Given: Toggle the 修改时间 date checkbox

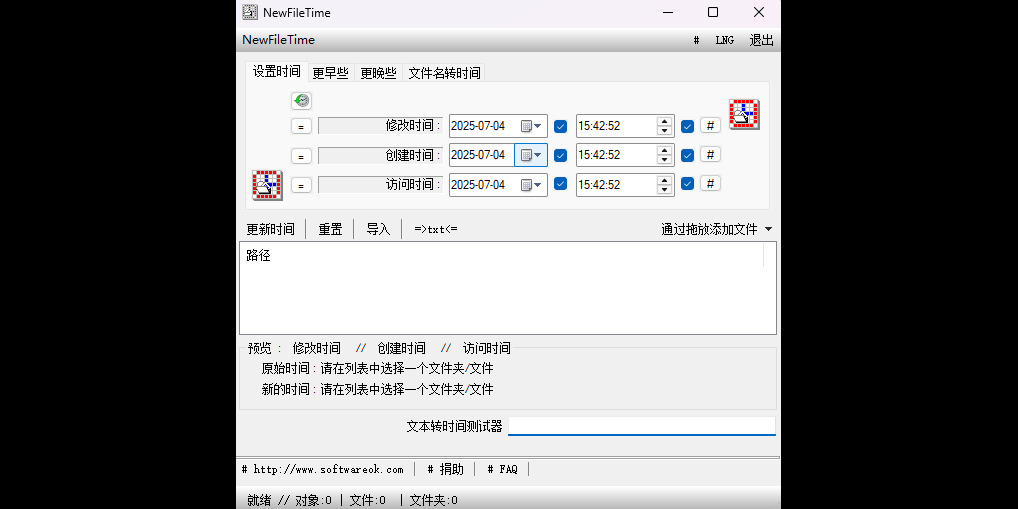Looking at the screenshot, I should pyautogui.click(x=561, y=126).
